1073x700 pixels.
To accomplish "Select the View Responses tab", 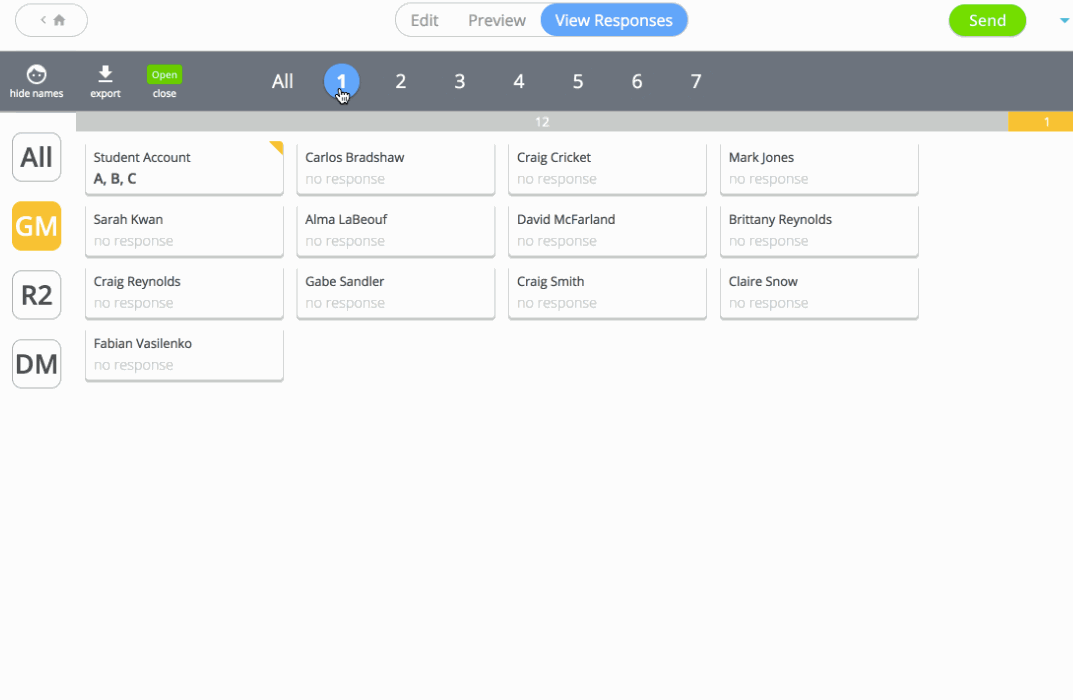I will click(614, 21).
